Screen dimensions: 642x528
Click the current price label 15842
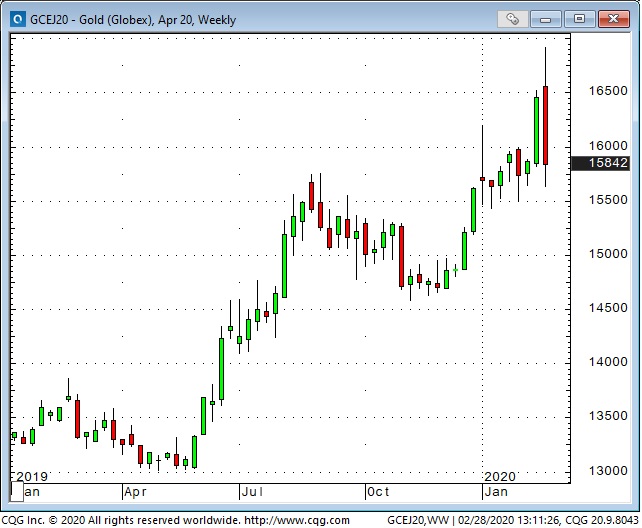tap(600, 163)
